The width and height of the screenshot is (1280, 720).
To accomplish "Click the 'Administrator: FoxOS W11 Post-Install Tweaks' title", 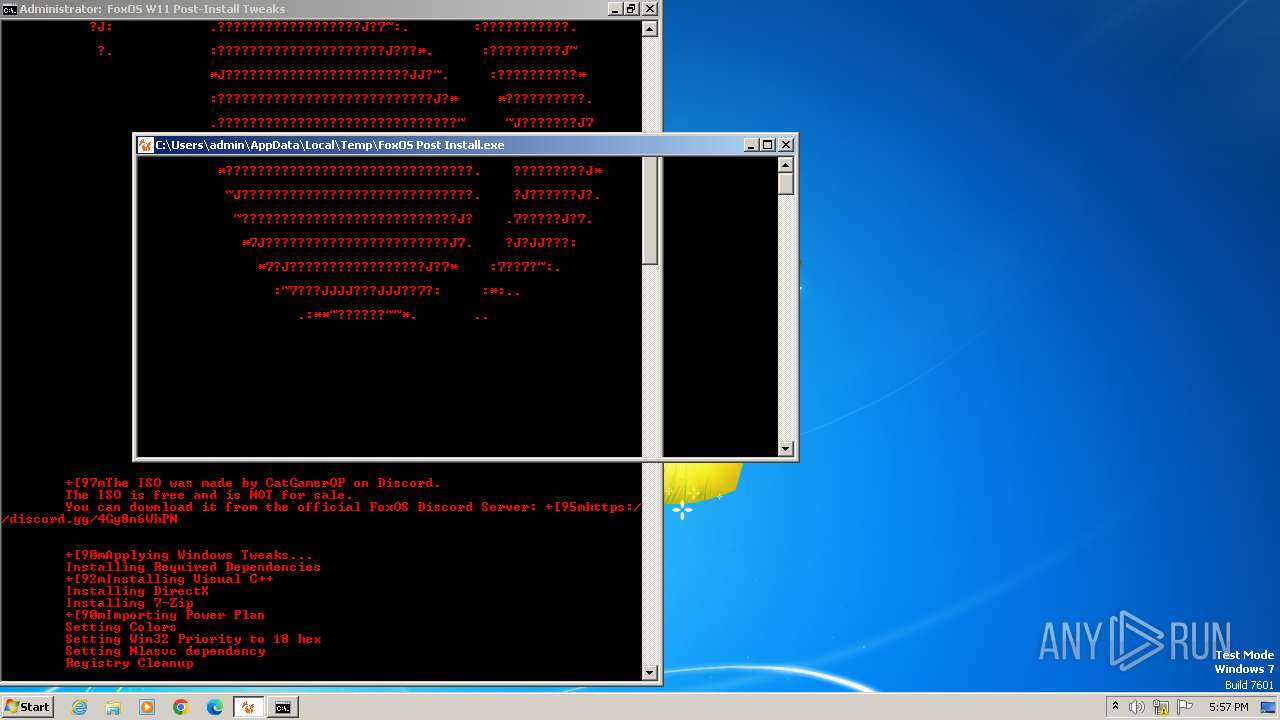I will coord(152,8).
